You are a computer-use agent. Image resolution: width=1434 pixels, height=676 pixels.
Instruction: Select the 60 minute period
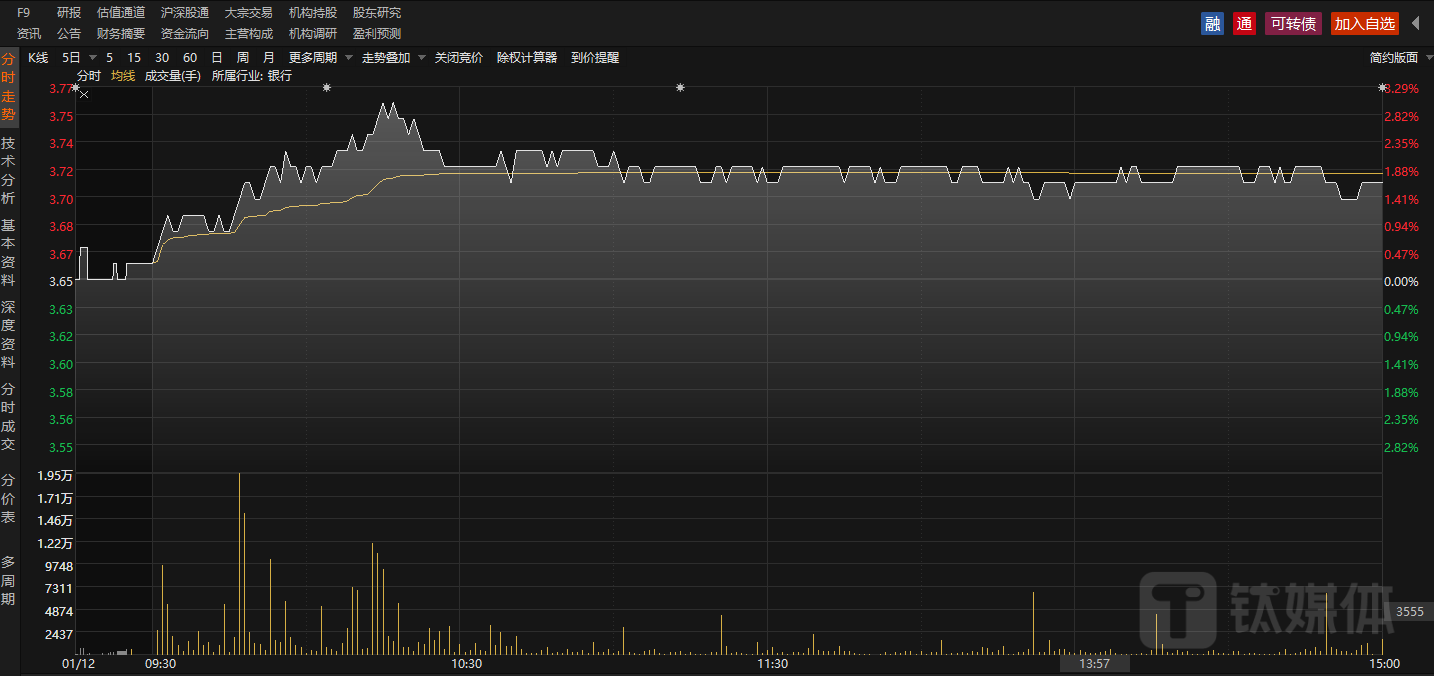coord(190,58)
